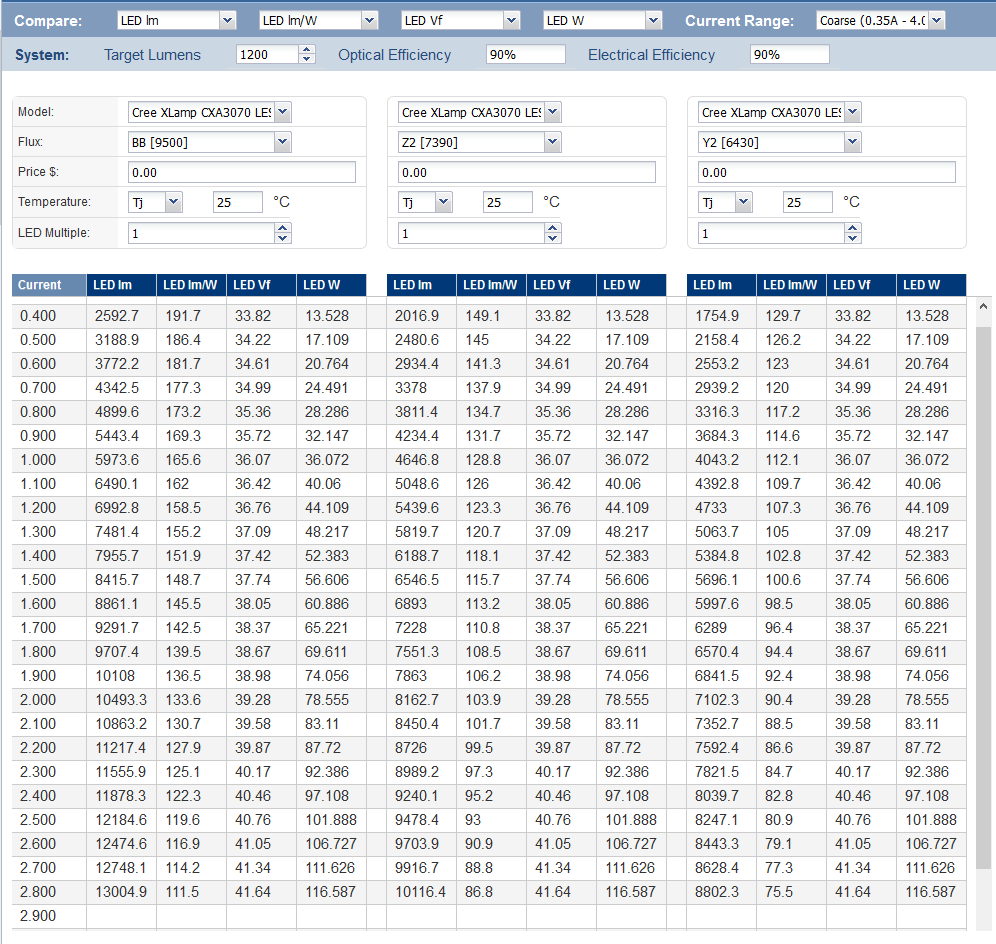Click the Target Lumens value field

pyautogui.click(x=267, y=55)
